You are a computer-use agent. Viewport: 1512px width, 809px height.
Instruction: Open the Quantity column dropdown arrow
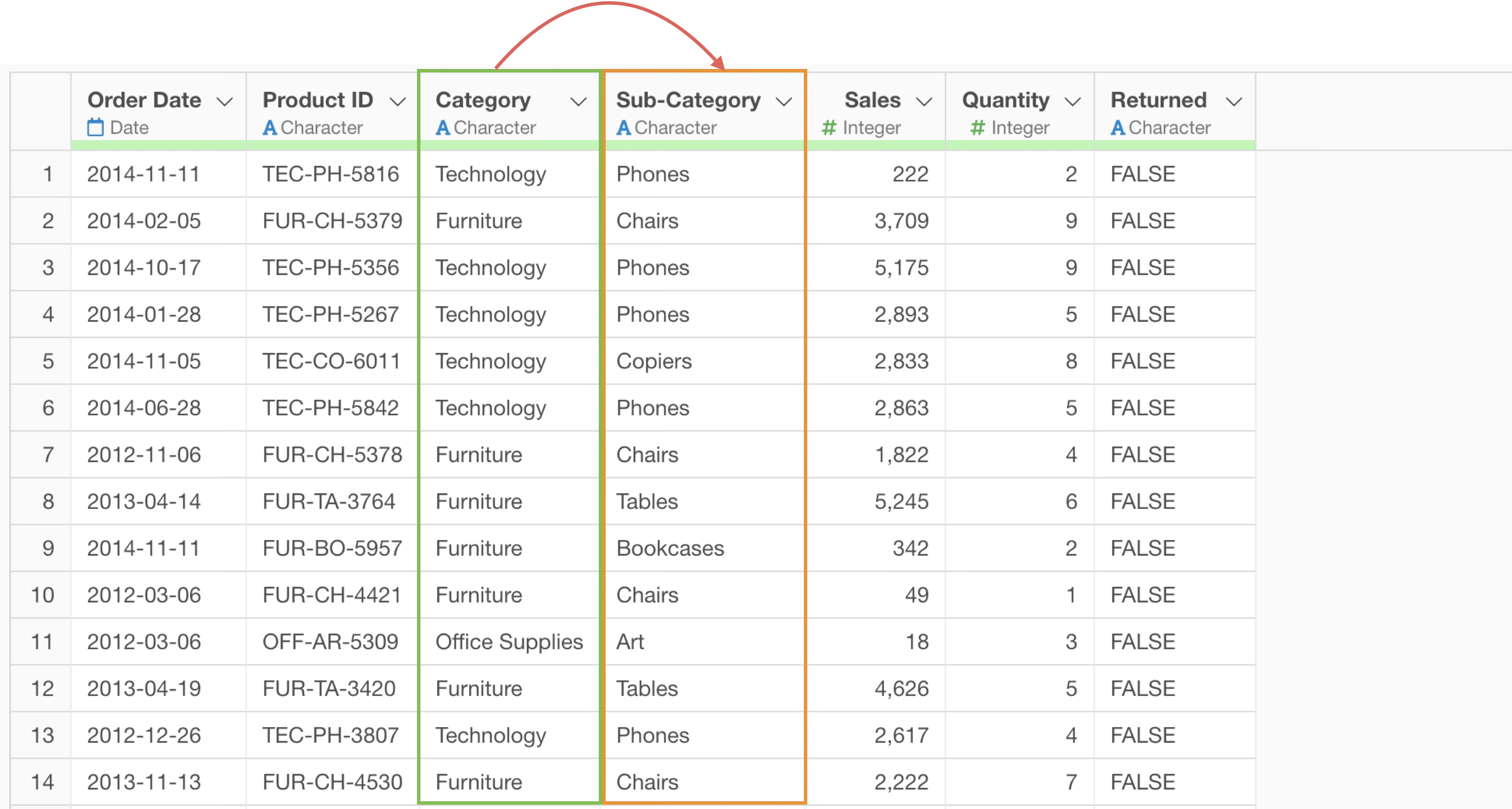click(1073, 102)
